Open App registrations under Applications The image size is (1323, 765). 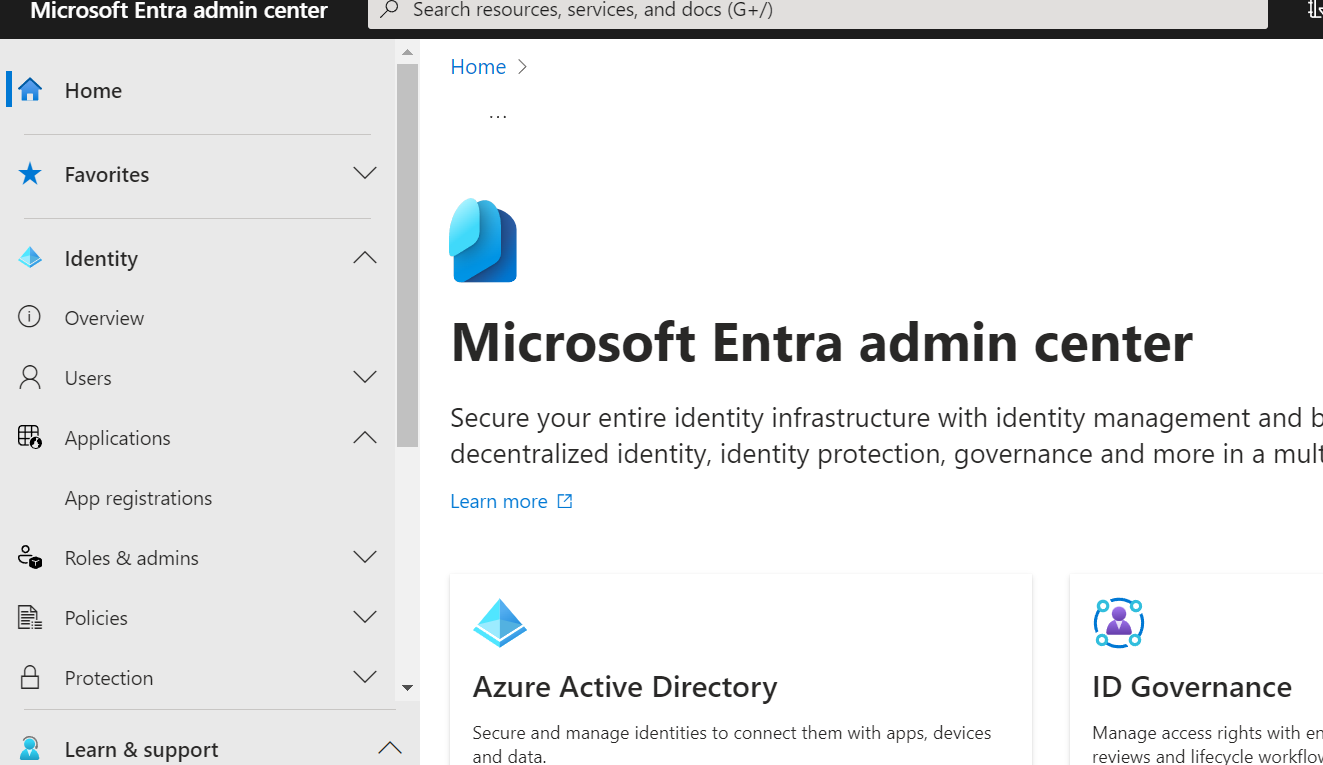138,498
